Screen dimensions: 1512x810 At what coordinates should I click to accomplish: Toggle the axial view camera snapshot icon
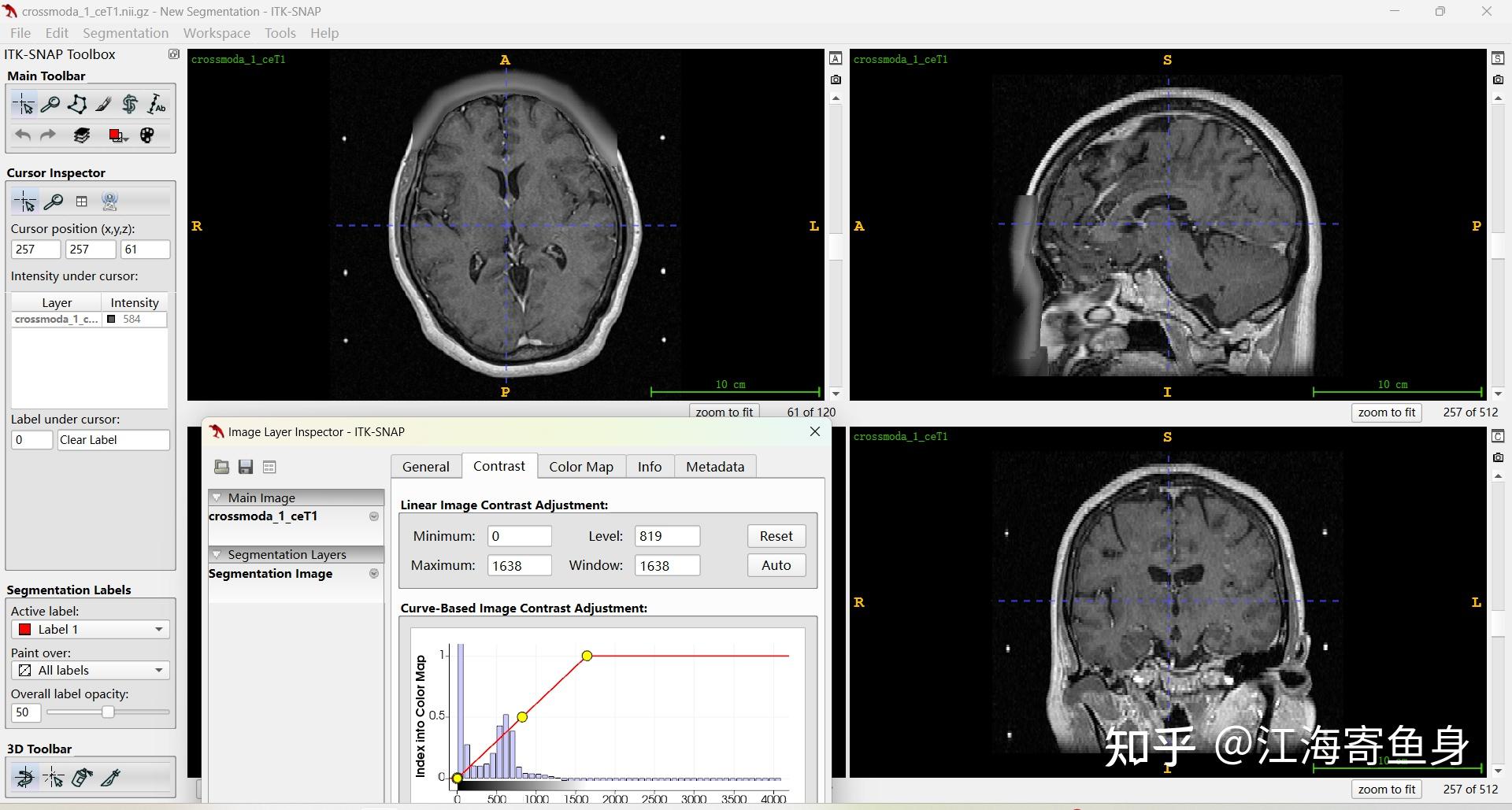tap(836, 80)
